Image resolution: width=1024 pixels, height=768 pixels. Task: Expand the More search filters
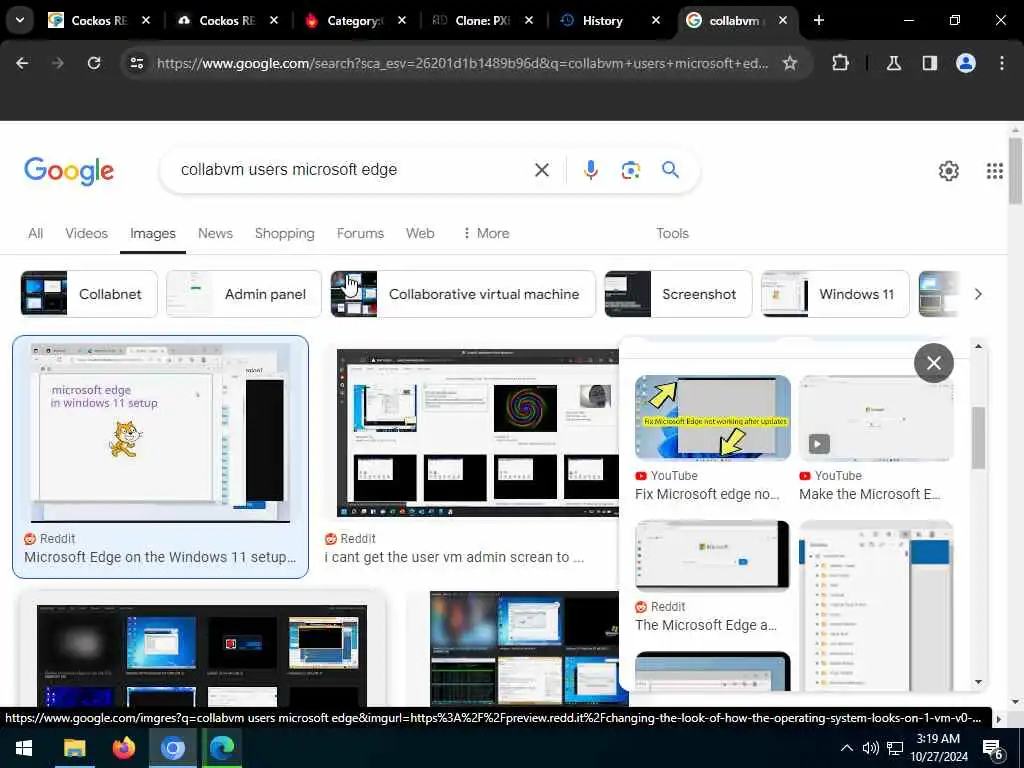coord(486,233)
